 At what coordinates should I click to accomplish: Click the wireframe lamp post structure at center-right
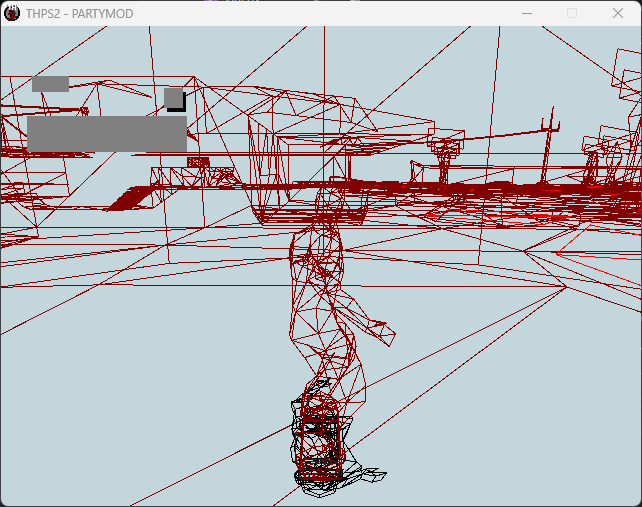coord(445,157)
